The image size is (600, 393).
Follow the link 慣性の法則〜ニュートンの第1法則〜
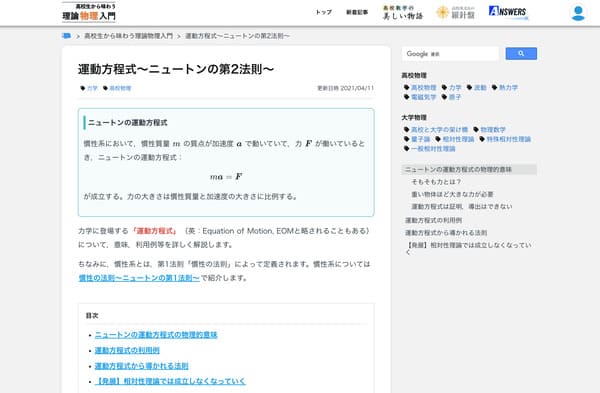pyautogui.click(x=139, y=278)
